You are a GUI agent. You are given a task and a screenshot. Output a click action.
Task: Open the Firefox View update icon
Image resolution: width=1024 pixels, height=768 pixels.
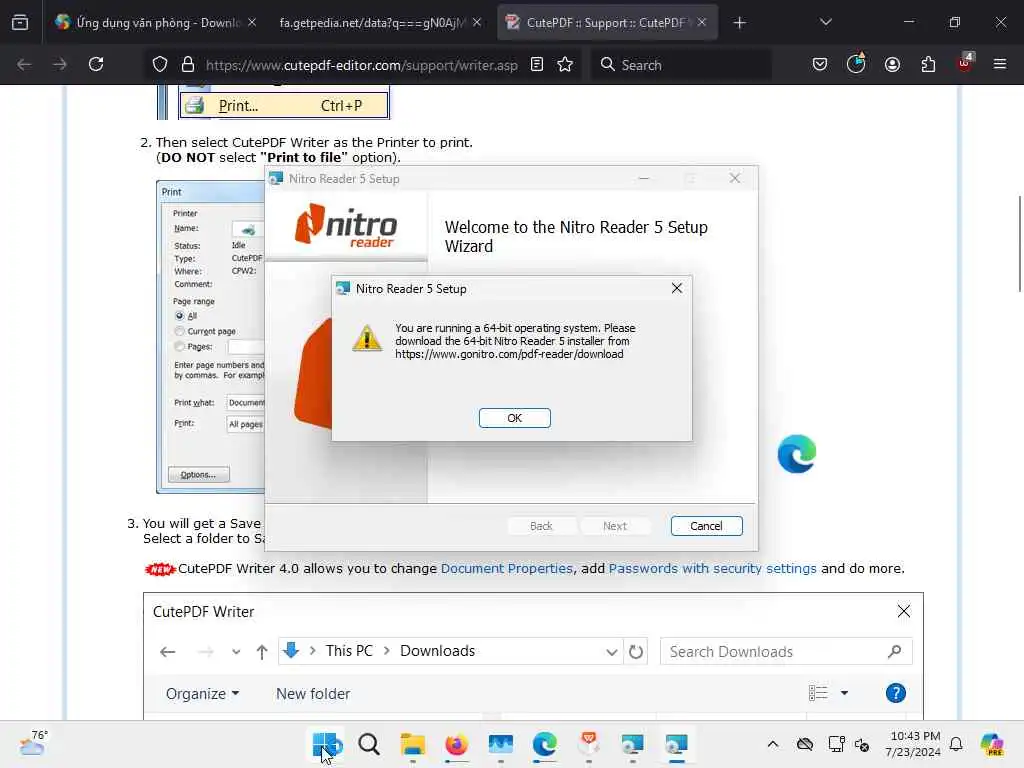856,63
